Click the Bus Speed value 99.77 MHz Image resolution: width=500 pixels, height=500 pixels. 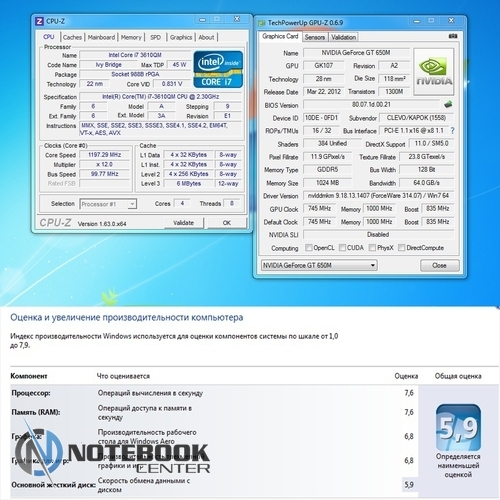(104, 174)
